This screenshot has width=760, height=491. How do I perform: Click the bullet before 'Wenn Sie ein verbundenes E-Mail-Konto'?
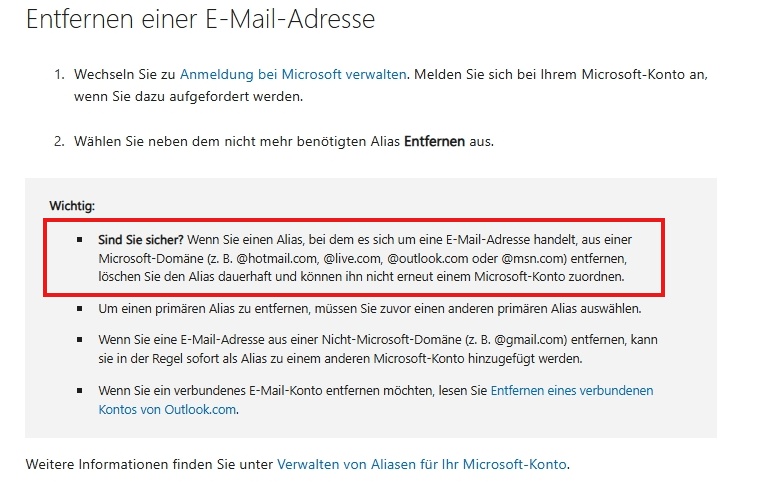click(x=79, y=390)
